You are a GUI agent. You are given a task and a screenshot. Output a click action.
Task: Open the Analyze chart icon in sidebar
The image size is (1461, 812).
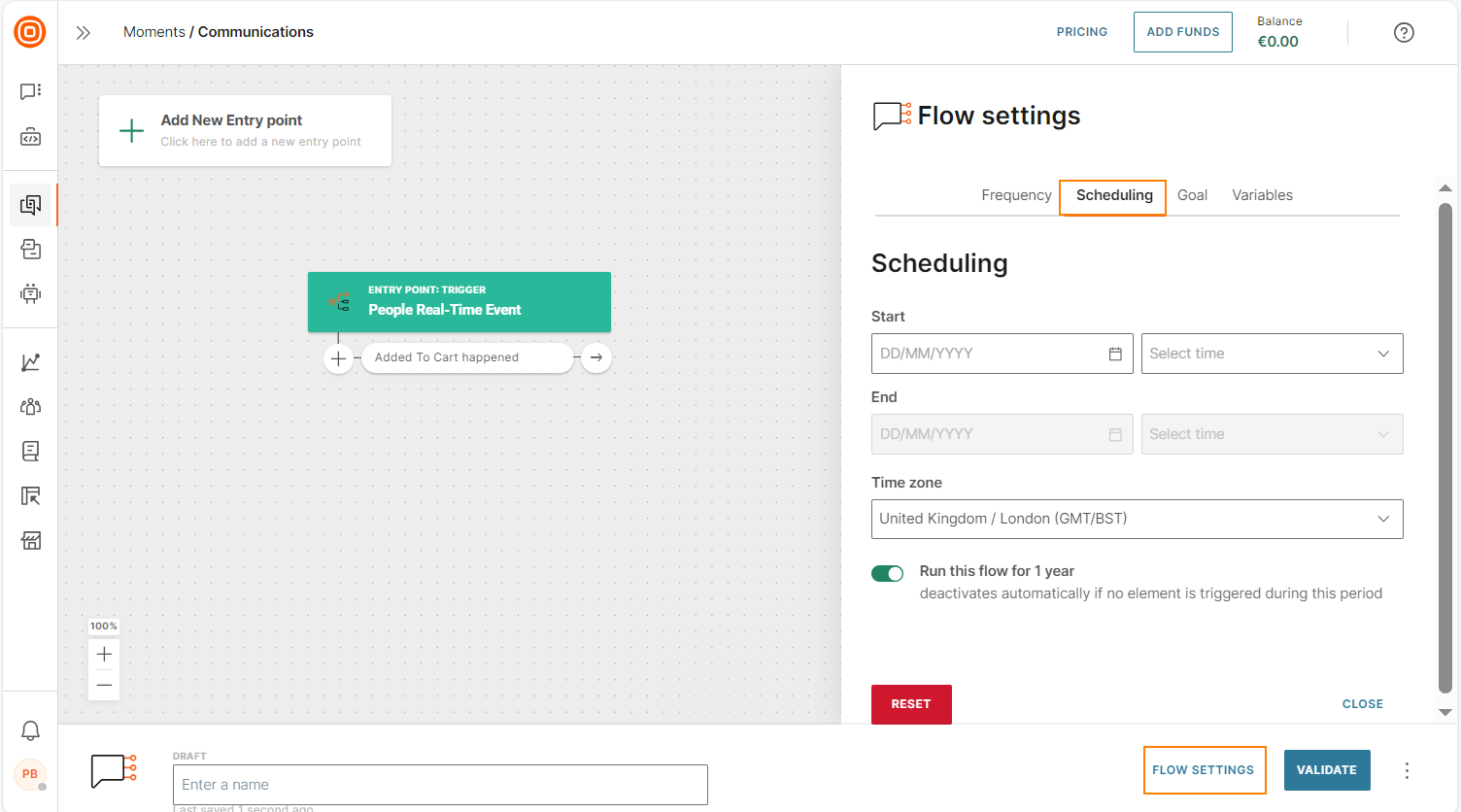click(30, 362)
